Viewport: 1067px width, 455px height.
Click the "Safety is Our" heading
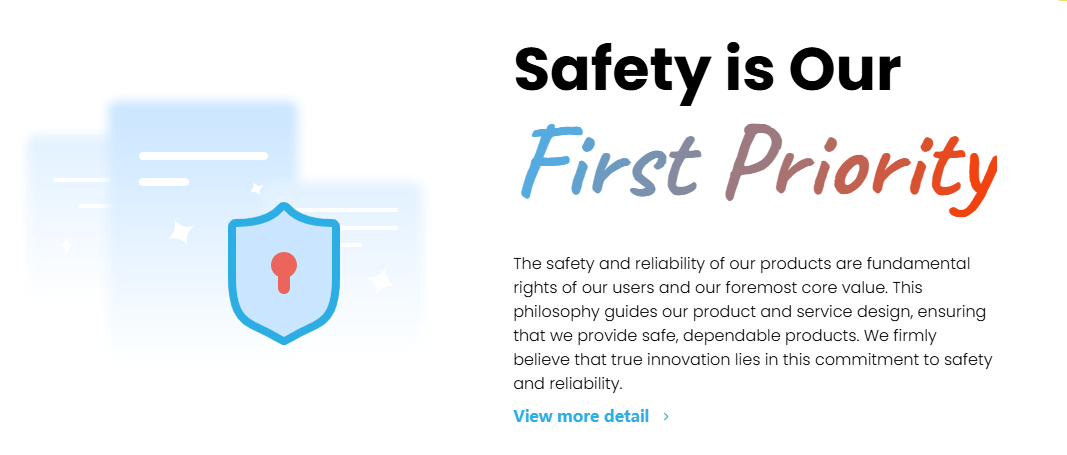tap(707, 68)
